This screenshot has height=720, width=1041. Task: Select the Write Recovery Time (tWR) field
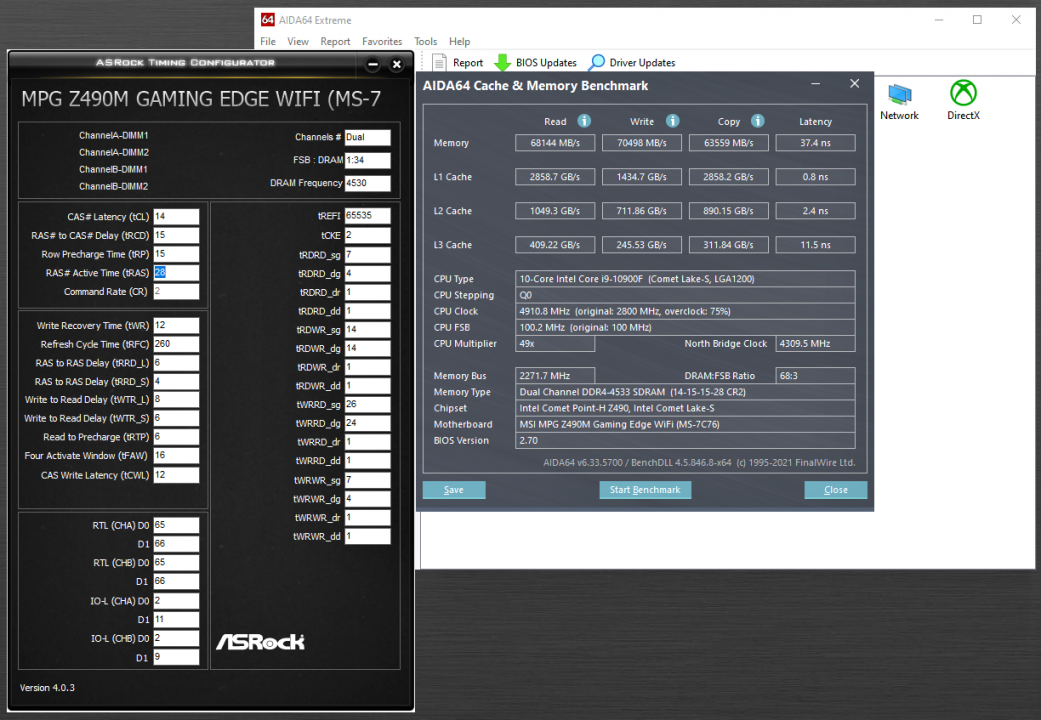click(176, 325)
